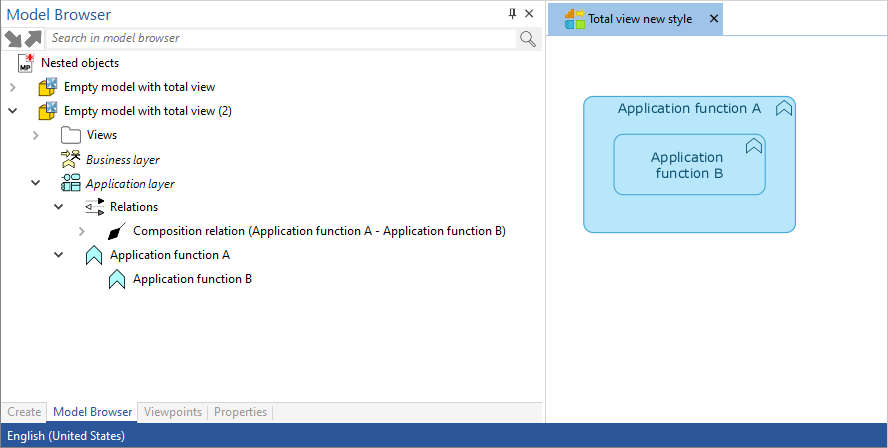Image resolution: width=888 pixels, height=448 pixels.
Task: Click the Nested objects model package icon
Action: (26, 63)
